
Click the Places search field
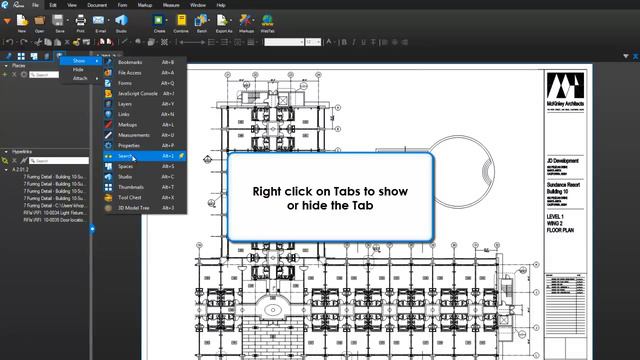pyautogui.click(x=44, y=75)
